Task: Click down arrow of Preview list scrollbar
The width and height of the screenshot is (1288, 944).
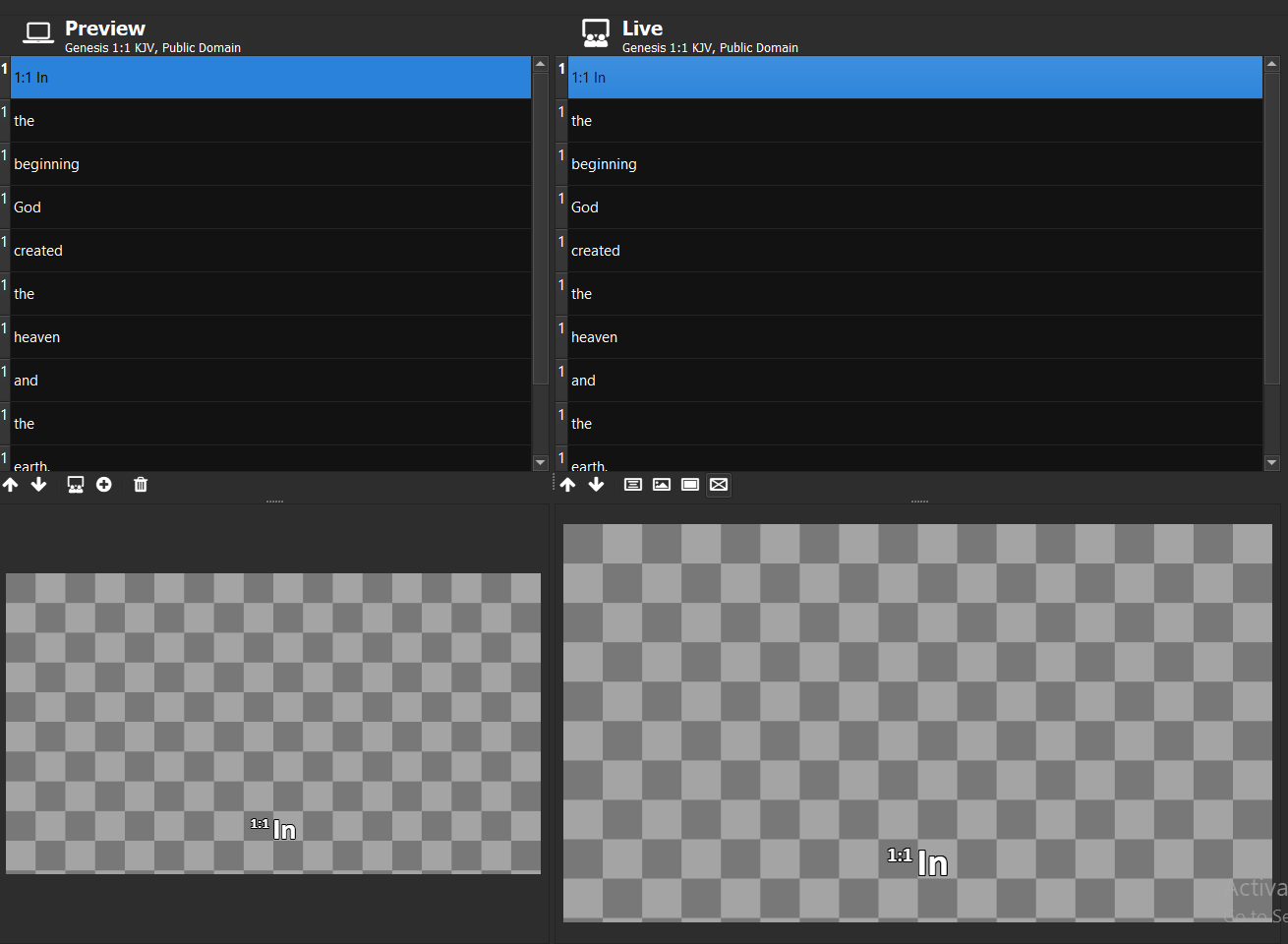Action: [x=540, y=462]
